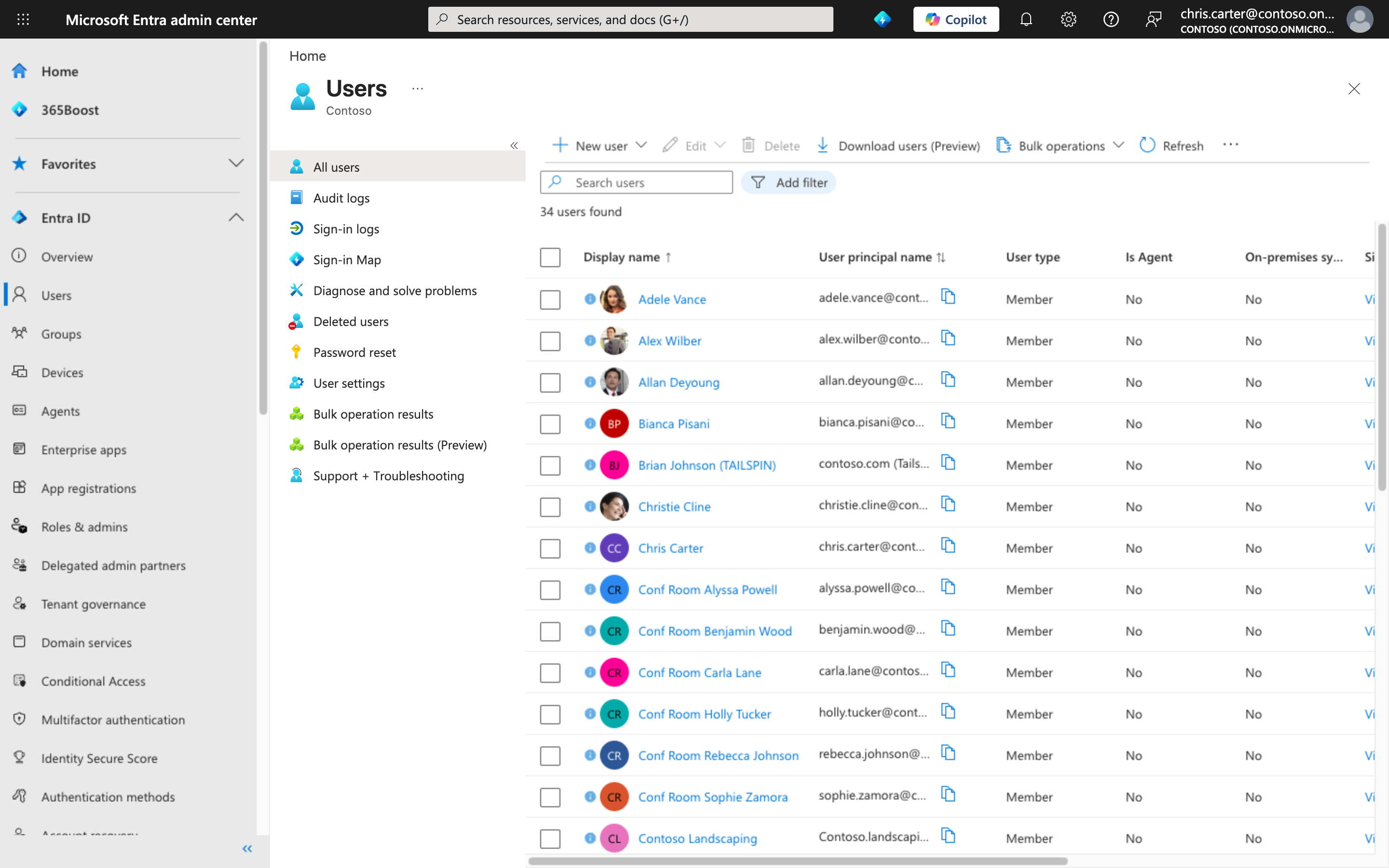Viewport: 1389px width, 868px height.
Task: Click the 365Boost diamond icon in header
Action: click(x=882, y=19)
